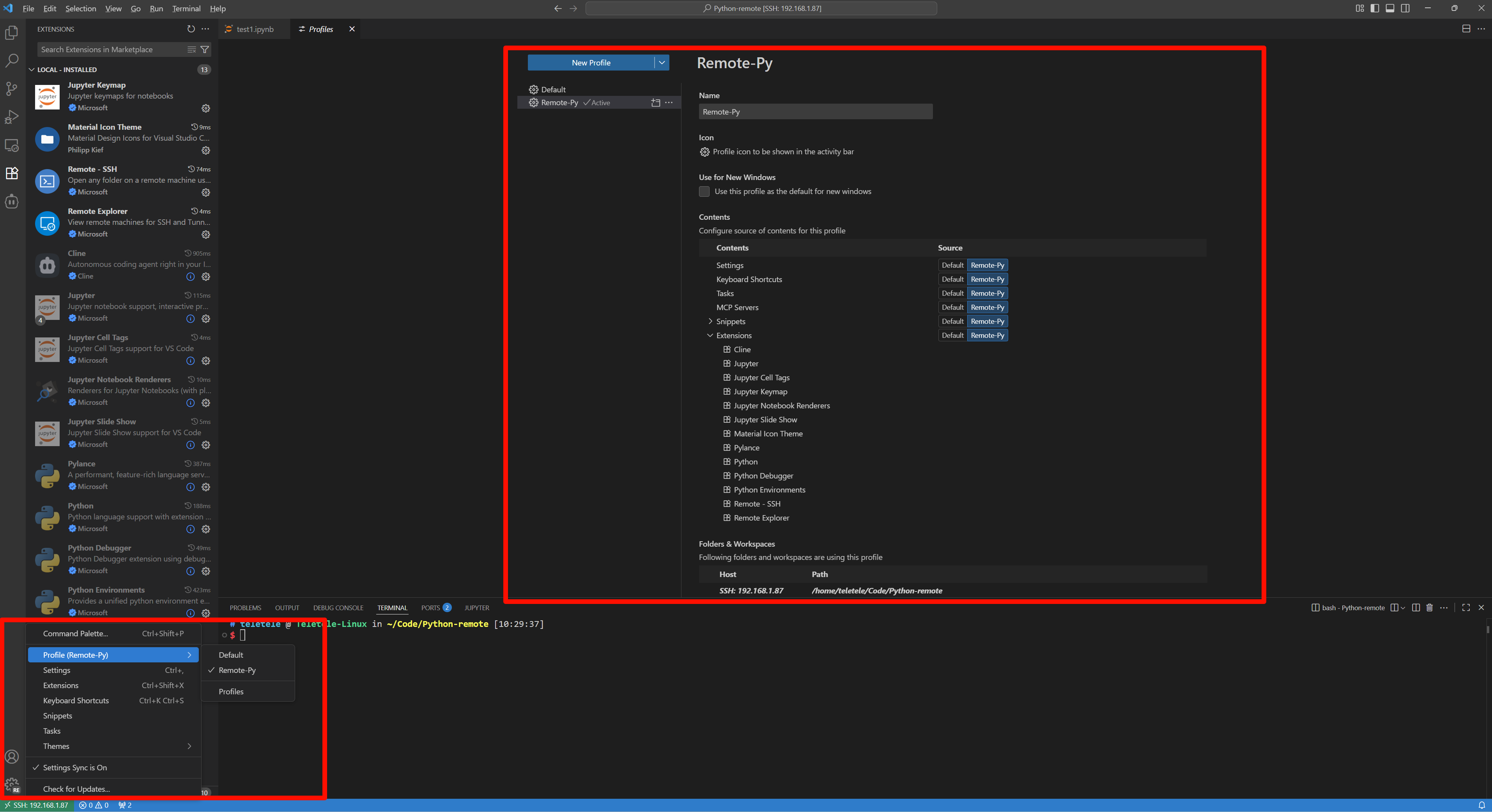Open Extensions view more actions menu

(x=205, y=29)
